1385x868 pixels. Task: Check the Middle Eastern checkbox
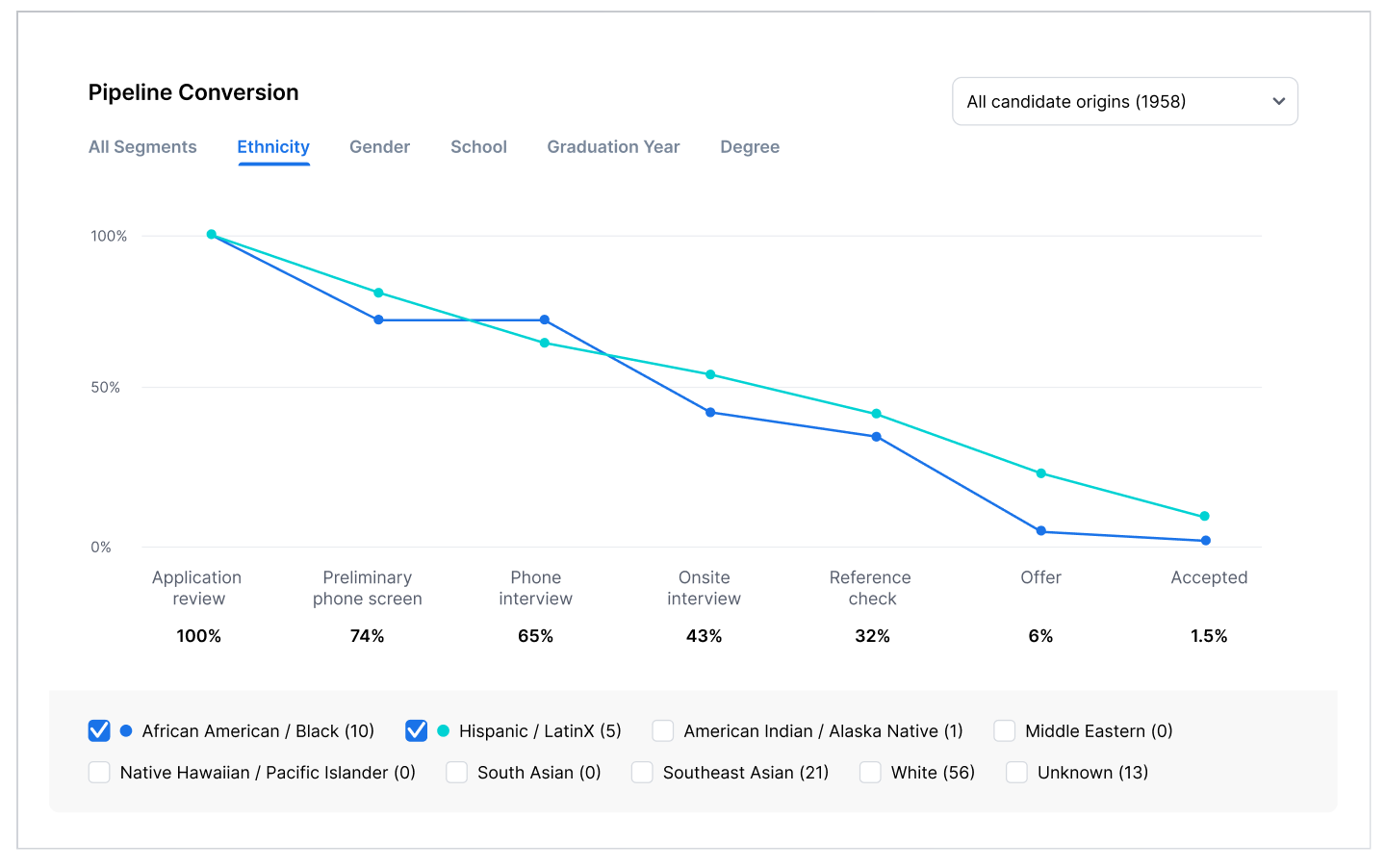[1004, 731]
